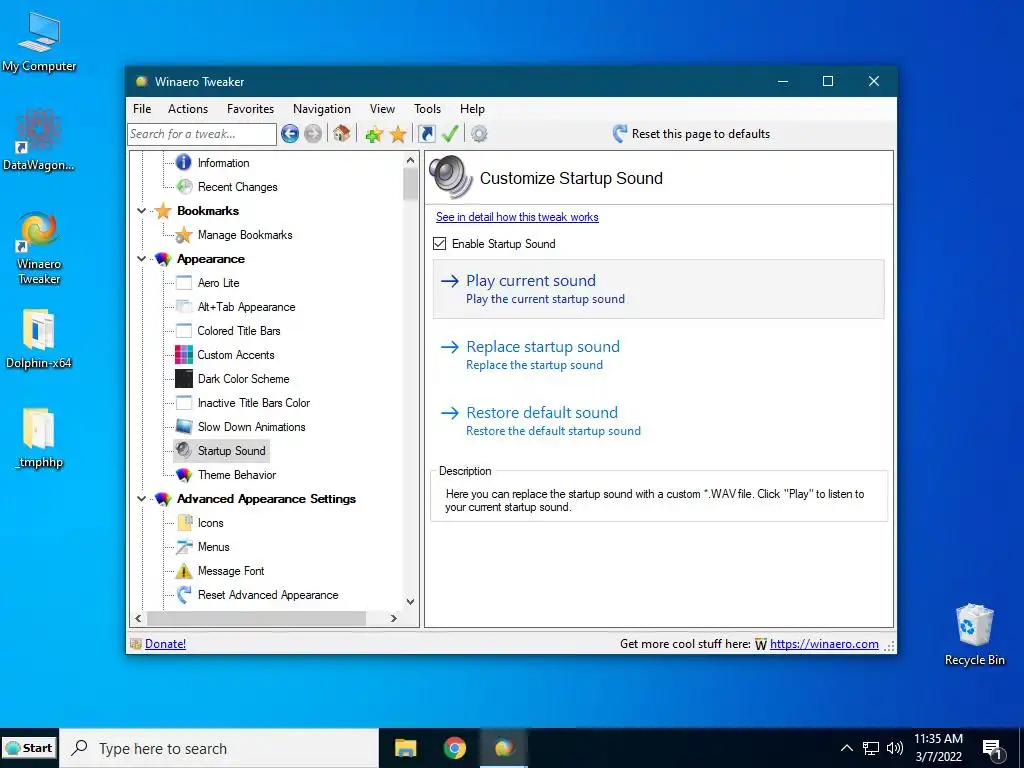Viewport: 1024px width, 768px height.
Task: Click the tree horizontal scrollbar thumb
Action: pyautogui.click(x=257, y=618)
